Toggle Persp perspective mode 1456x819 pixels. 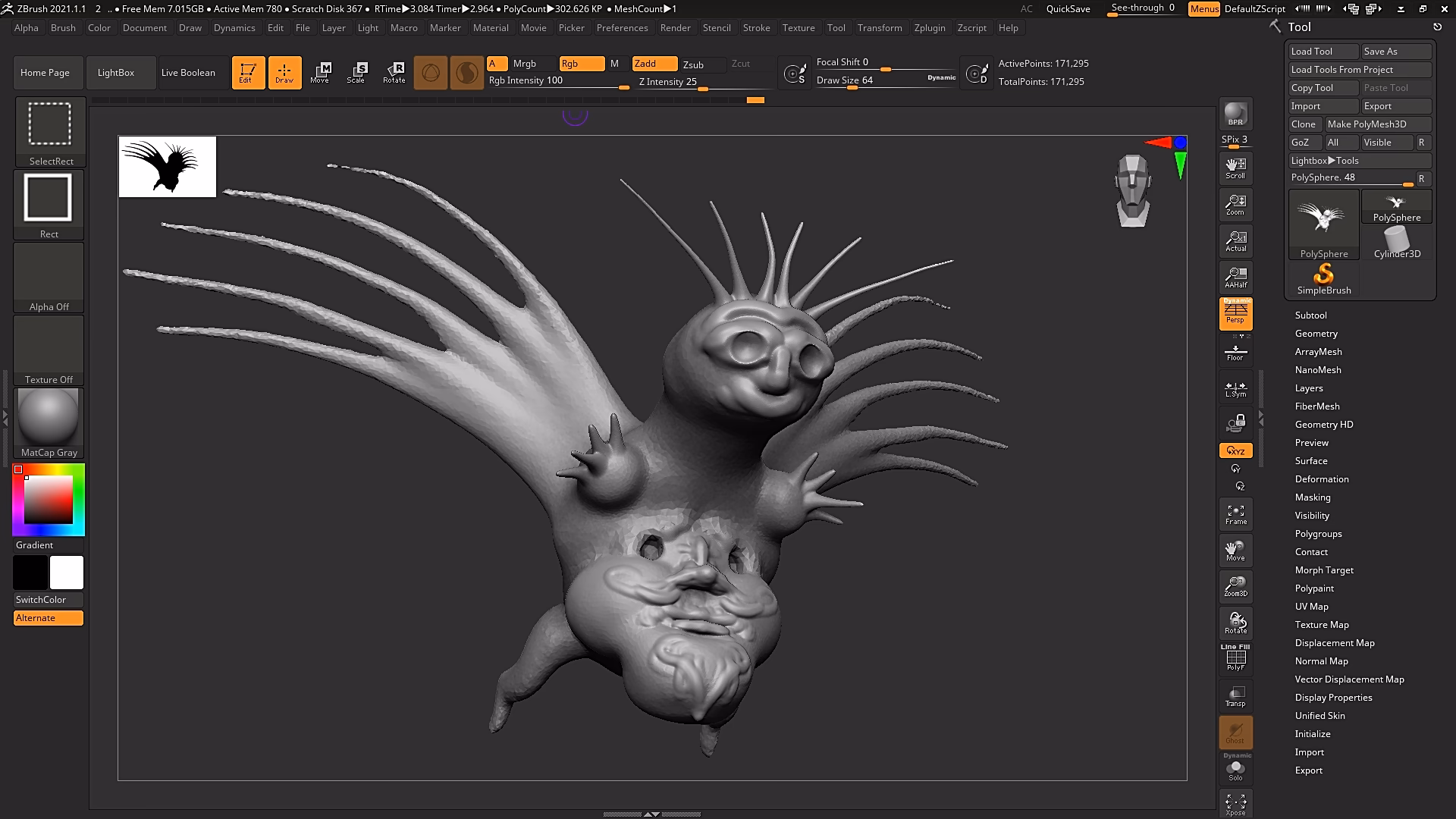pyautogui.click(x=1235, y=312)
